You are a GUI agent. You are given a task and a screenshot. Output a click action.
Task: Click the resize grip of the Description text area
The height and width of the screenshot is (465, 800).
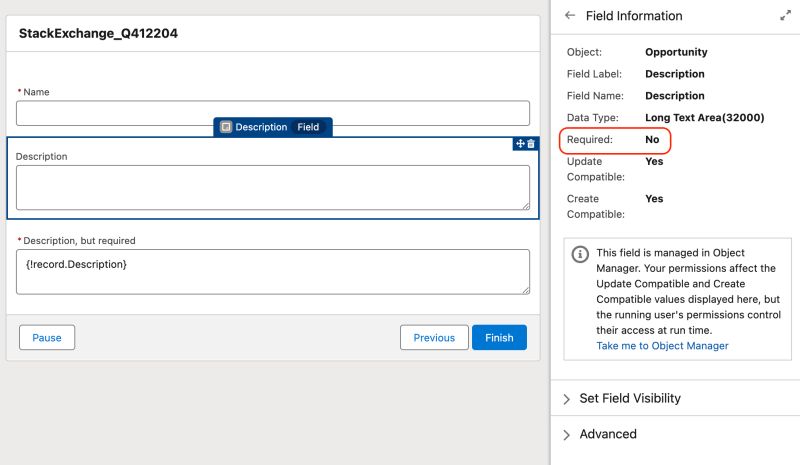(x=525, y=205)
